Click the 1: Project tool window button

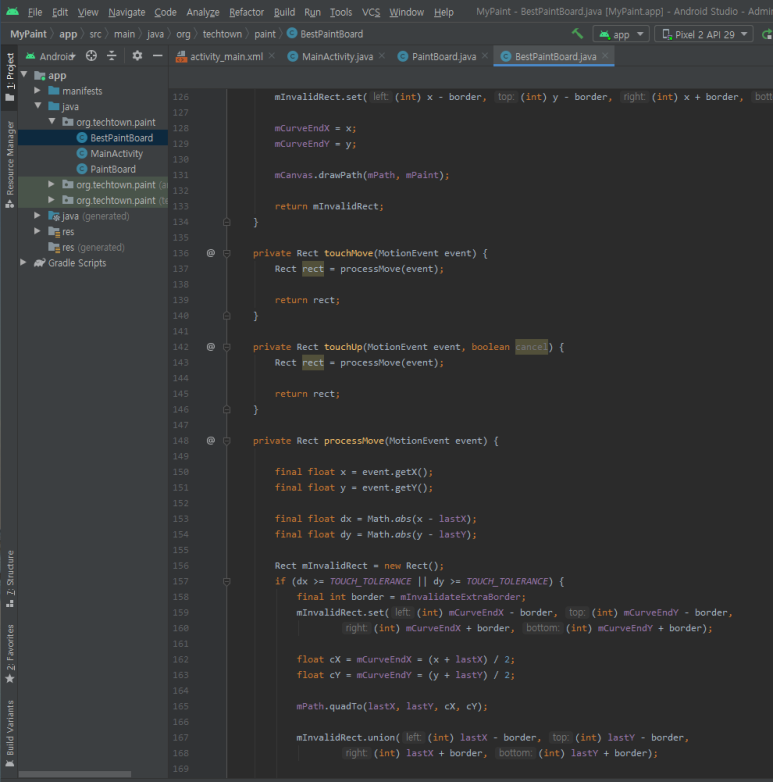9,76
